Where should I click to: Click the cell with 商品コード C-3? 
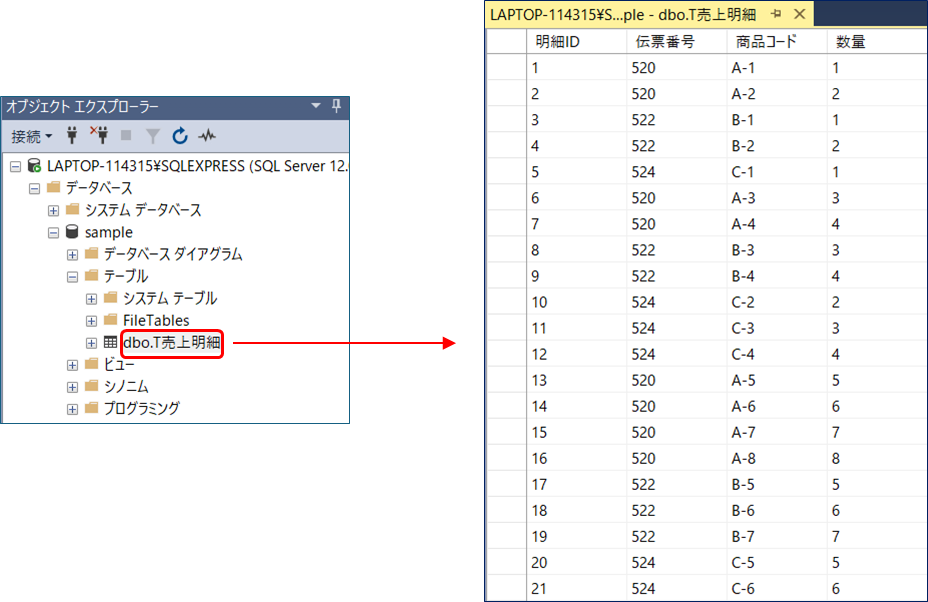click(x=776, y=328)
